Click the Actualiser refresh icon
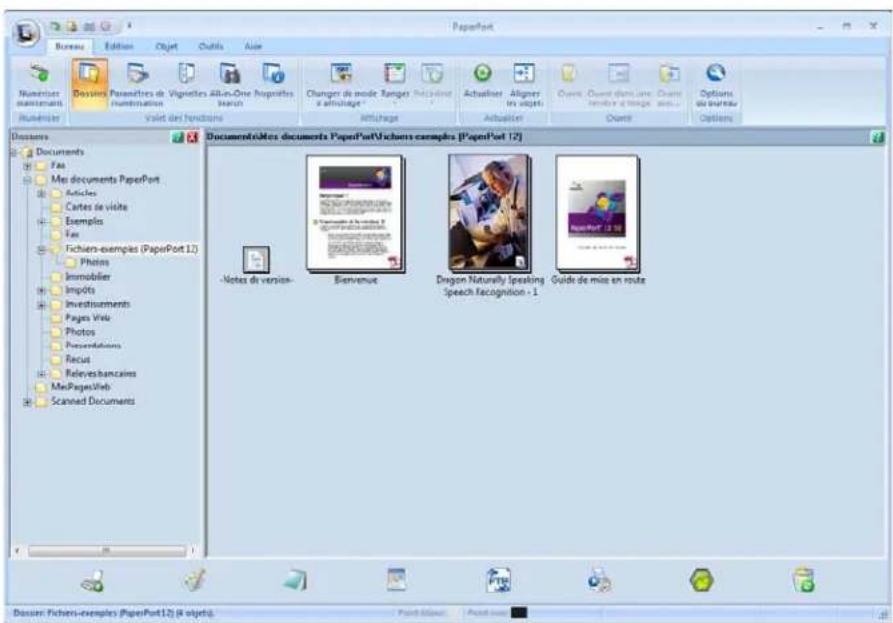The width and height of the screenshot is (893, 623). click(x=482, y=73)
